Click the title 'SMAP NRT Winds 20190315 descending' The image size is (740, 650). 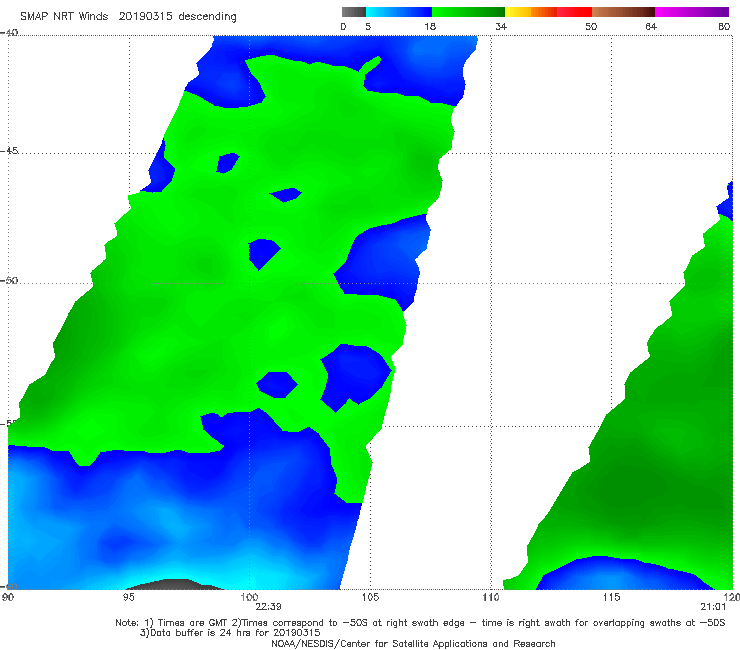tap(128, 17)
